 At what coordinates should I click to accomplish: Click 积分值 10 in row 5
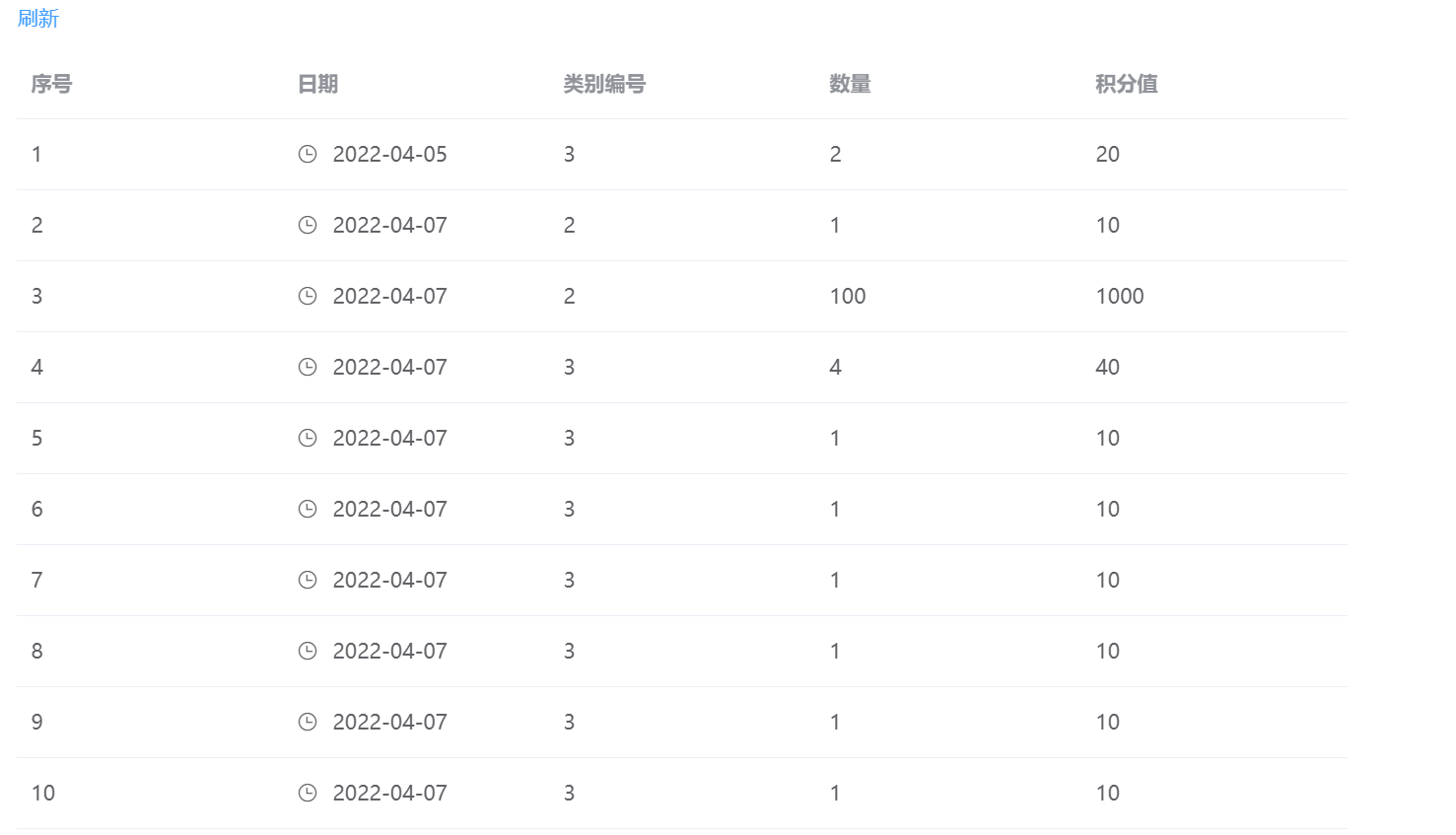1108,438
